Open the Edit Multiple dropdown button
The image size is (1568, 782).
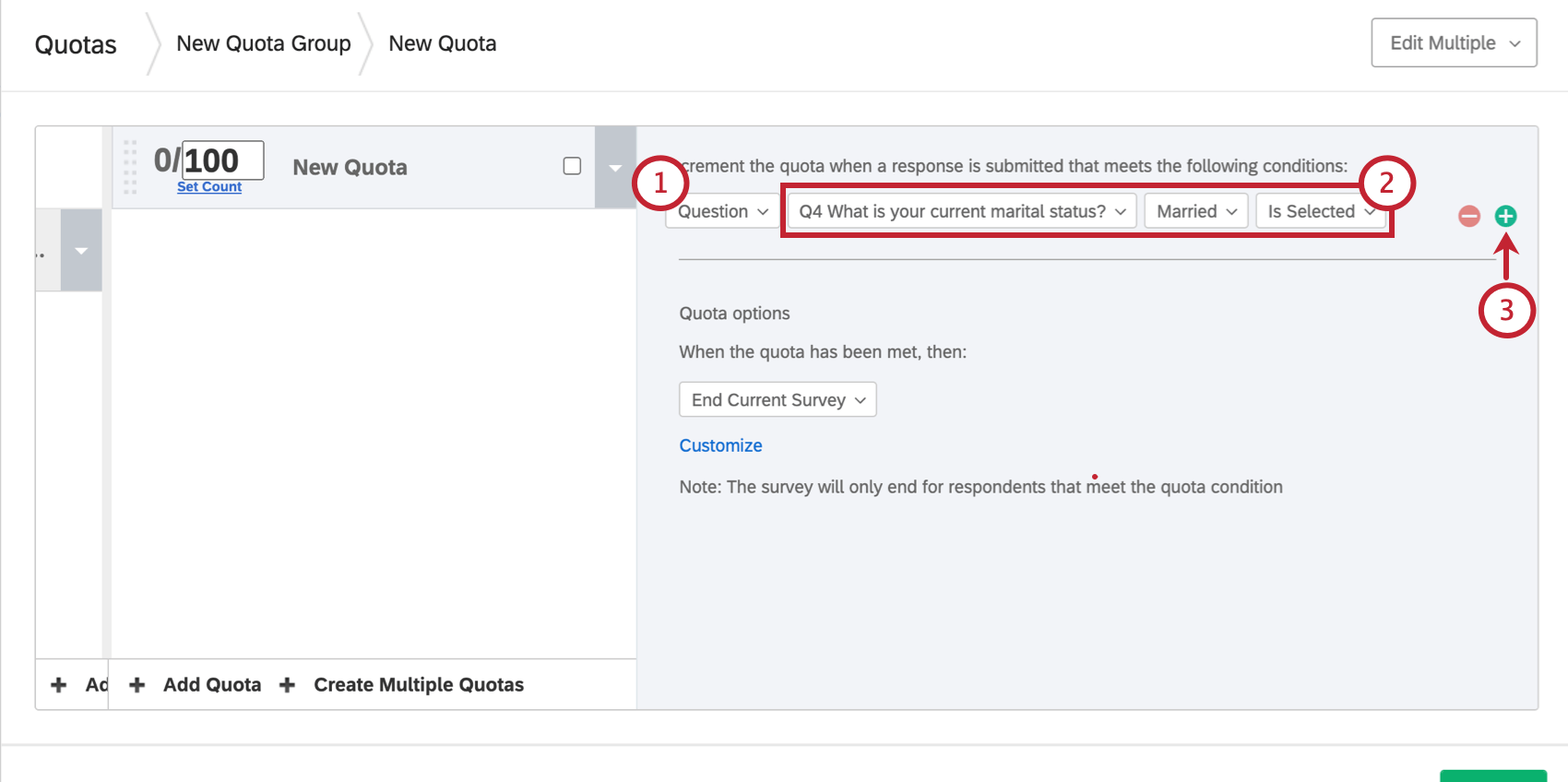pyautogui.click(x=1454, y=43)
